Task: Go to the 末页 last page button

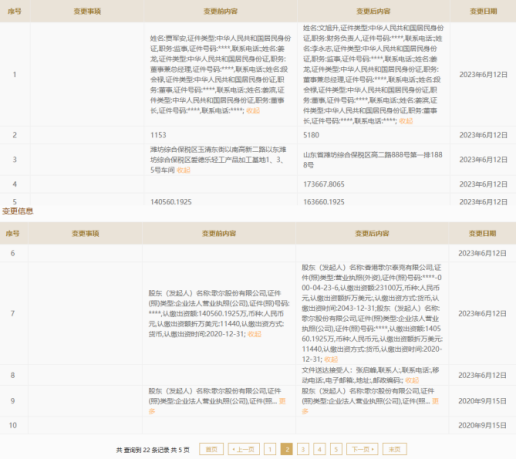Action: click(394, 449)
